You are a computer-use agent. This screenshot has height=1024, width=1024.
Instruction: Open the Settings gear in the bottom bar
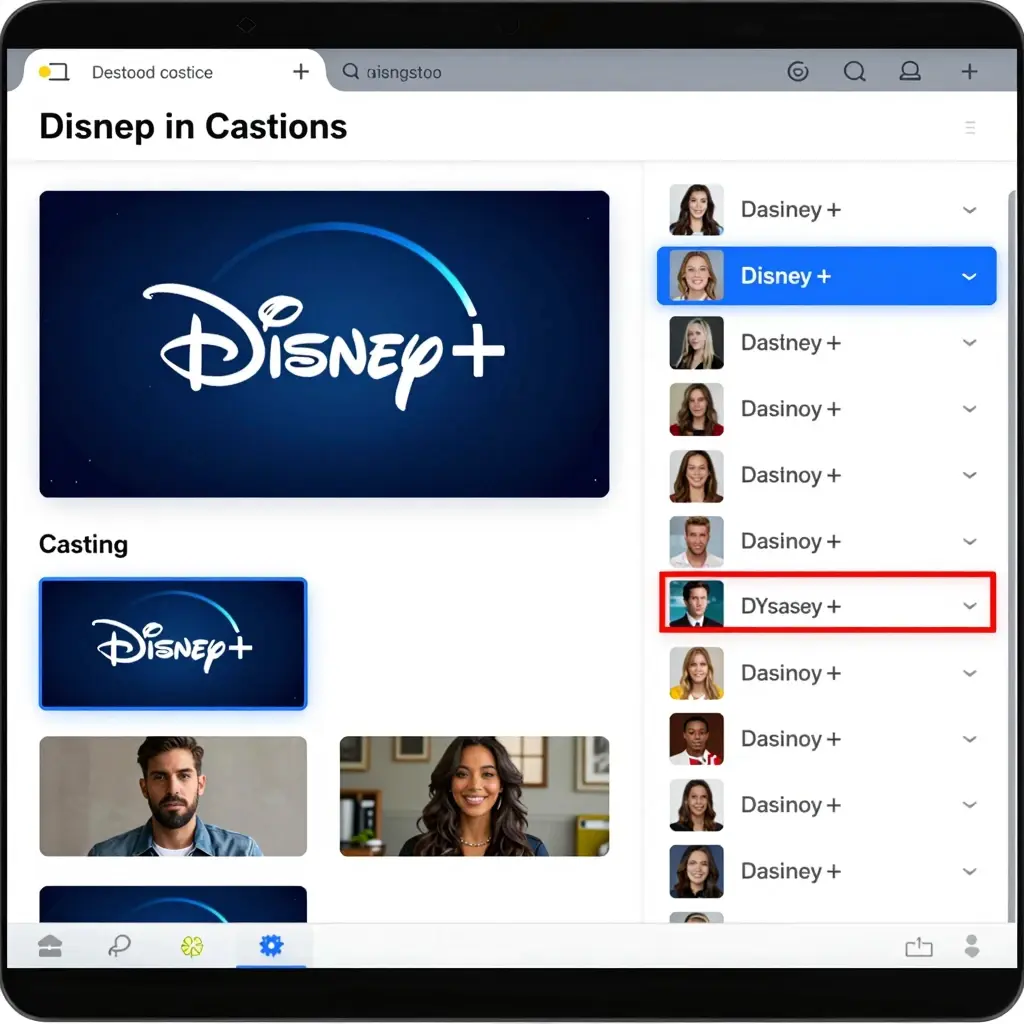[x=271, y=946]
